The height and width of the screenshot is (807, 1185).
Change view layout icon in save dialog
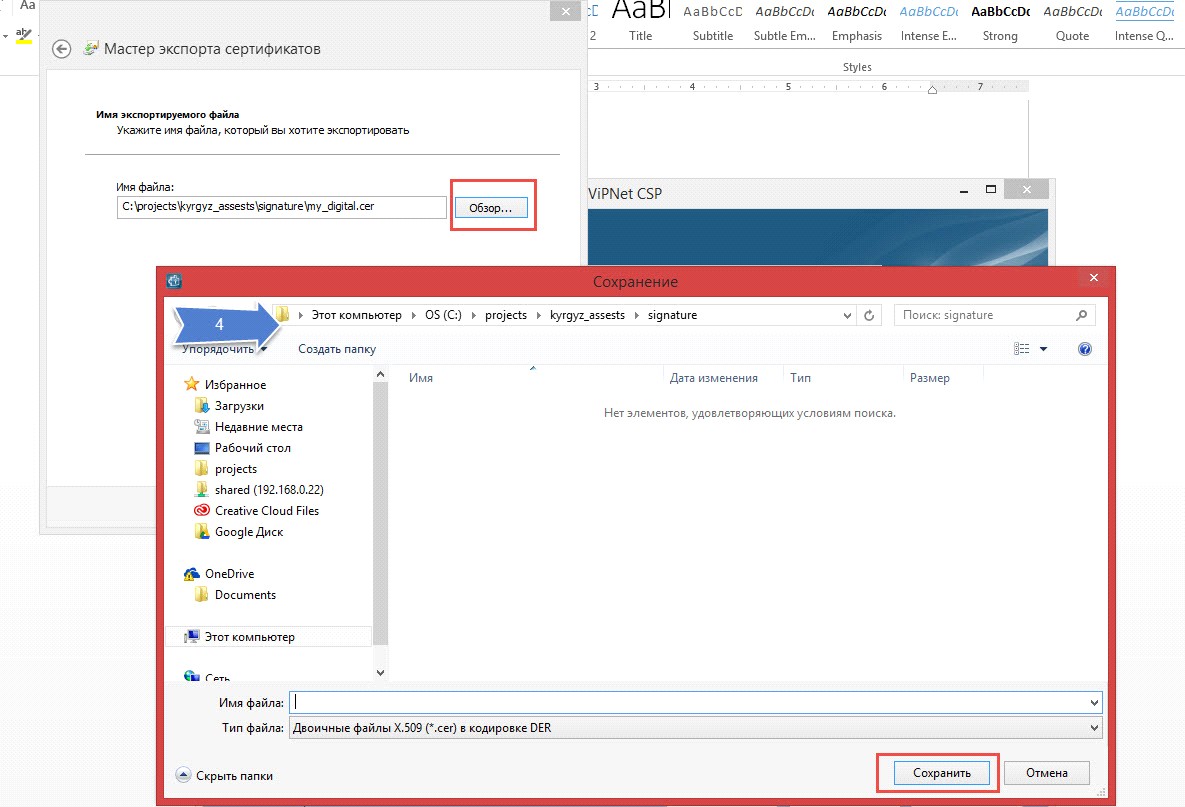(x=1022, y=348)
